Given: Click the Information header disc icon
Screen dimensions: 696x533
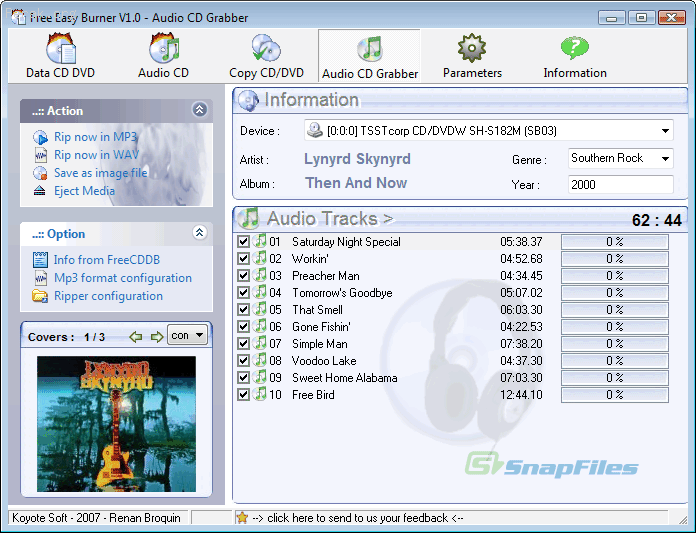Looking at the screenshot, I should (248, 100).
